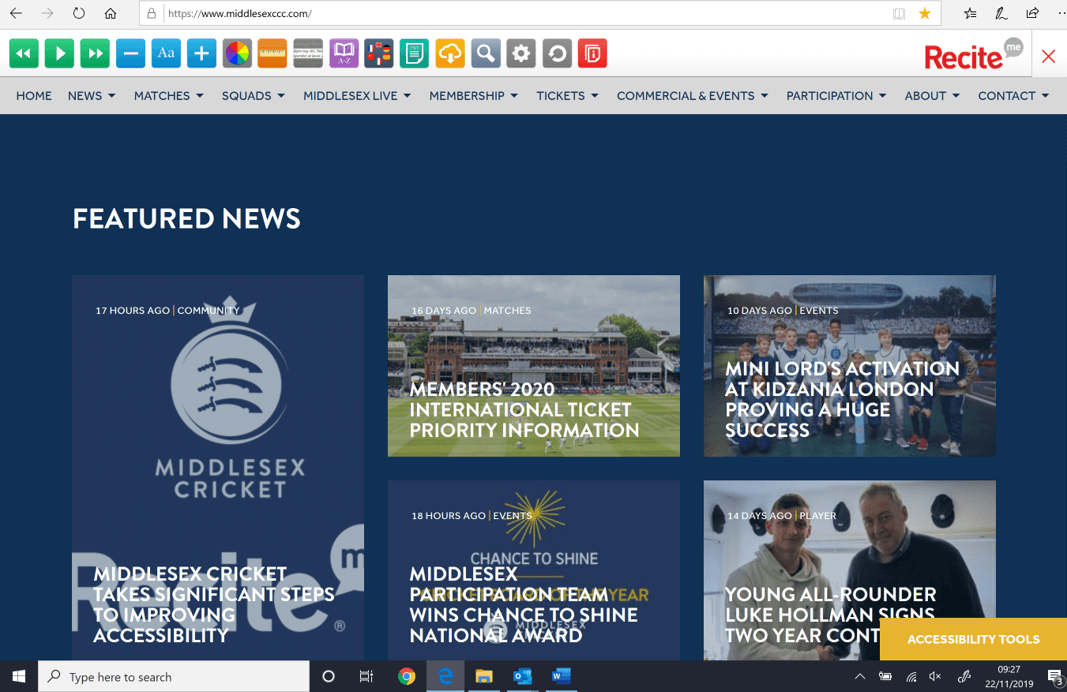Open Middlesex Cricket accessibility article
This screenshot has height=692, width=1067.
click(x=218, y=467)
